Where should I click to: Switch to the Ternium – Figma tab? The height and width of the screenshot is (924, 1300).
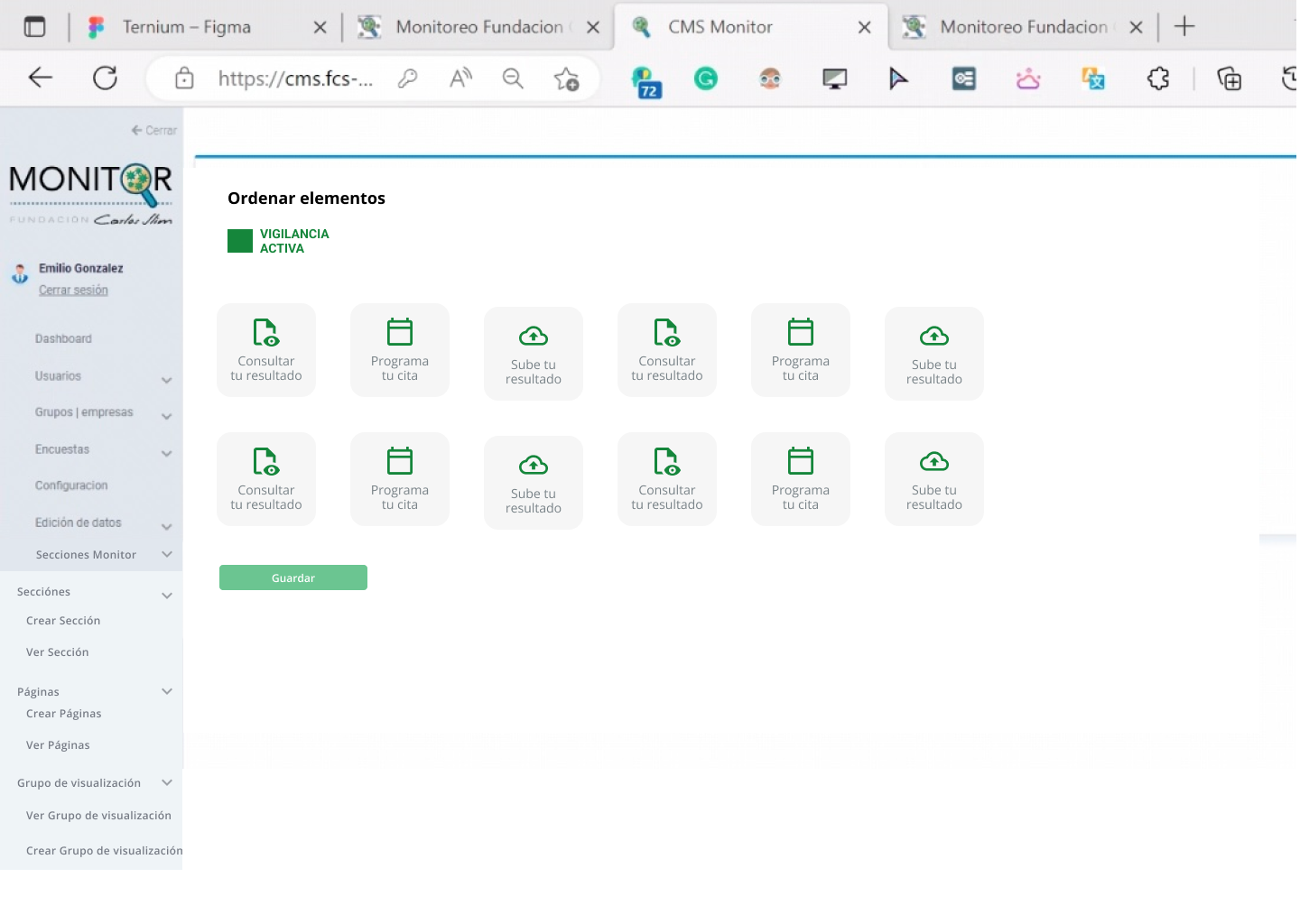click(186, 27)
